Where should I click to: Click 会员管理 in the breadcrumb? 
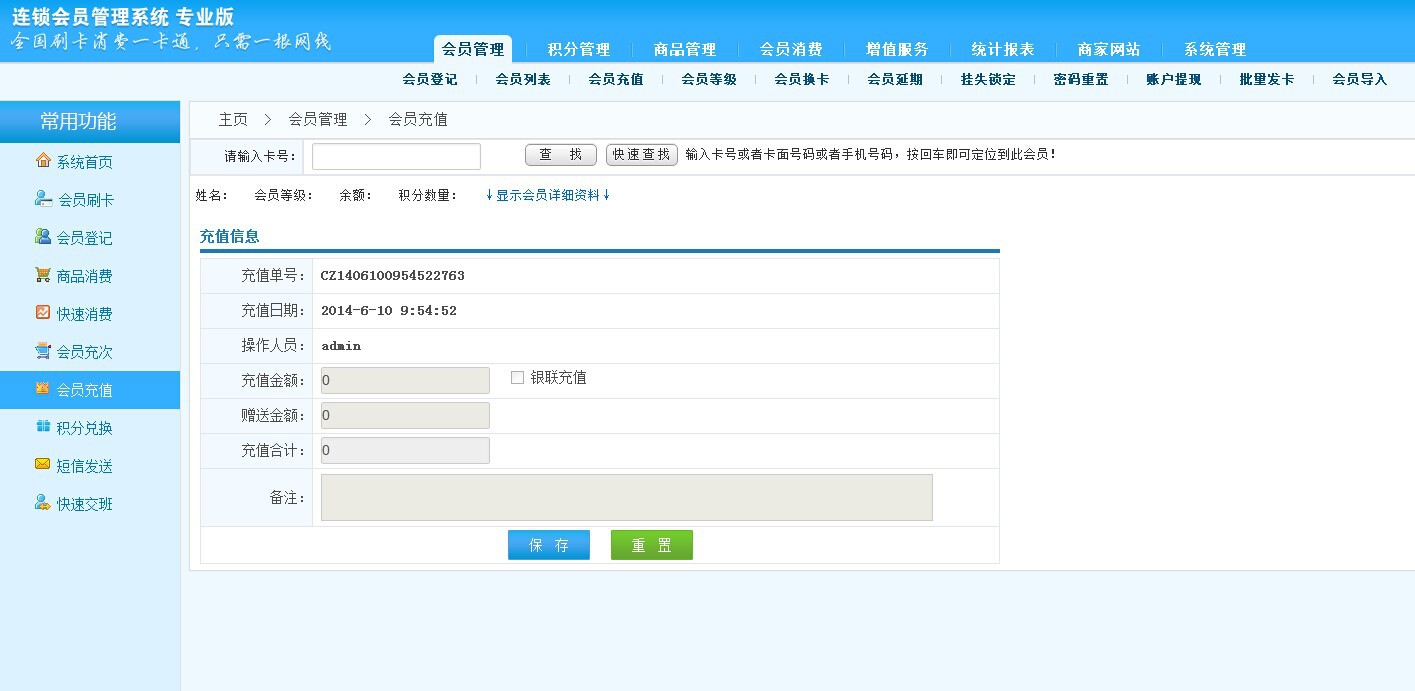(x=318, y=119)
